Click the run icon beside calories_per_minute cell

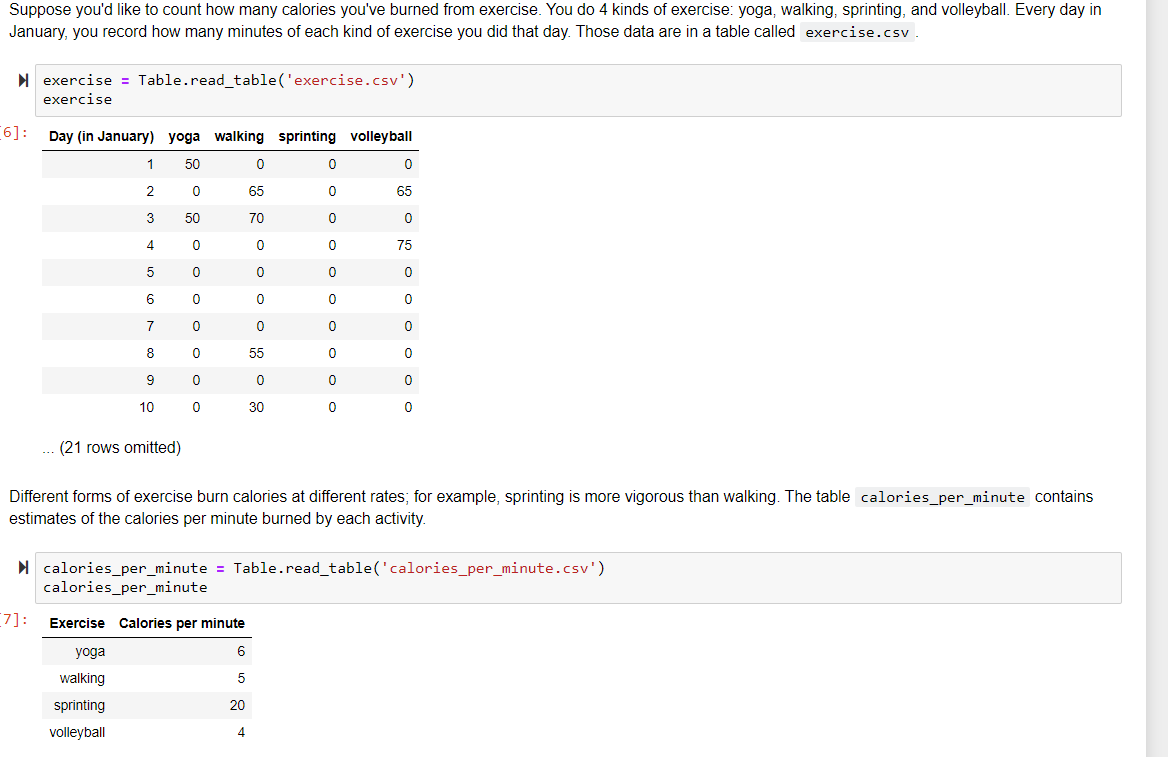[x=21, y=568]
